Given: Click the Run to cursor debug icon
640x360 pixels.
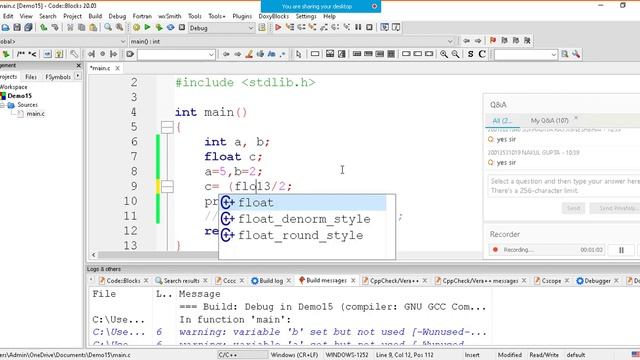Looking at the screenshot, I should 290,27.
